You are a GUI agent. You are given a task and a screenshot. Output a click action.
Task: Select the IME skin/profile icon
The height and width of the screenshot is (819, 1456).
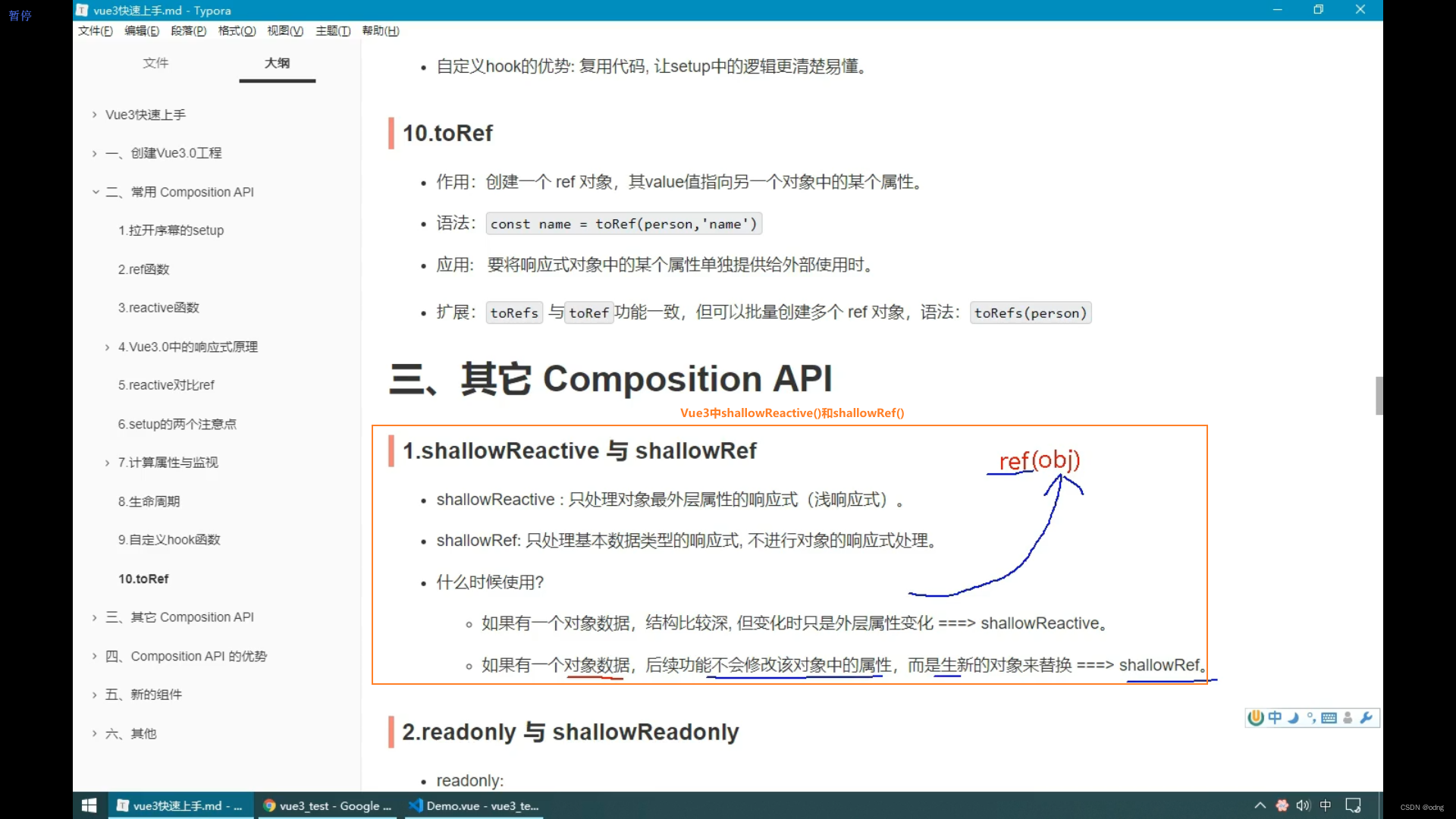click(1347, 718)
